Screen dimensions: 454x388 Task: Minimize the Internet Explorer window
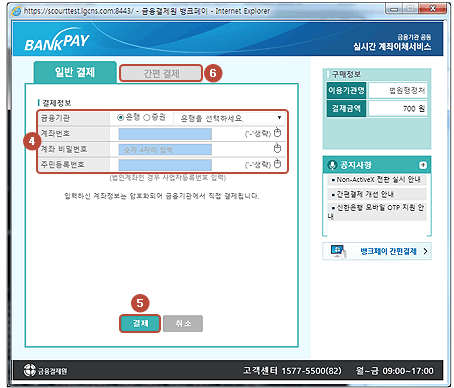[x=394, y=9]
